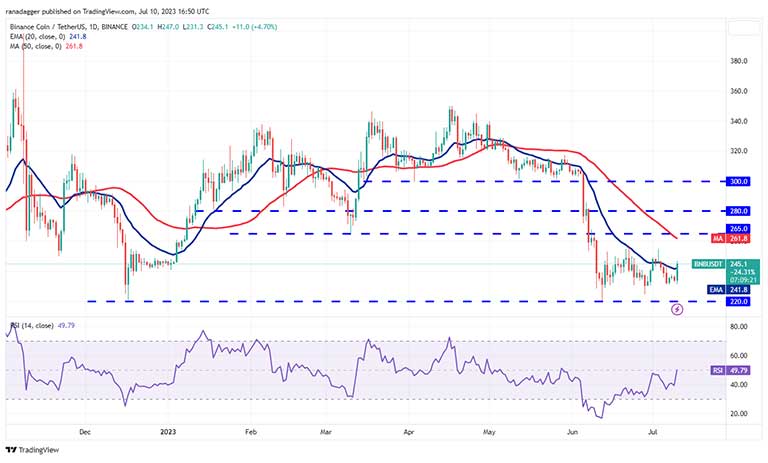This screenshot has height=463, width=768.
Task: Click the 320.0 price axis value
Action: tap(739, 151)
